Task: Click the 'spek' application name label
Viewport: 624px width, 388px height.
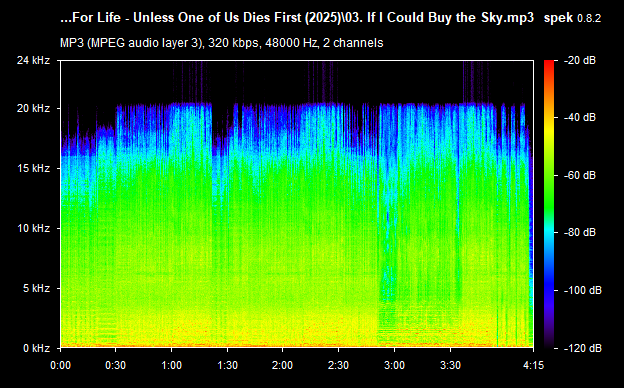Action: [558, 18]
